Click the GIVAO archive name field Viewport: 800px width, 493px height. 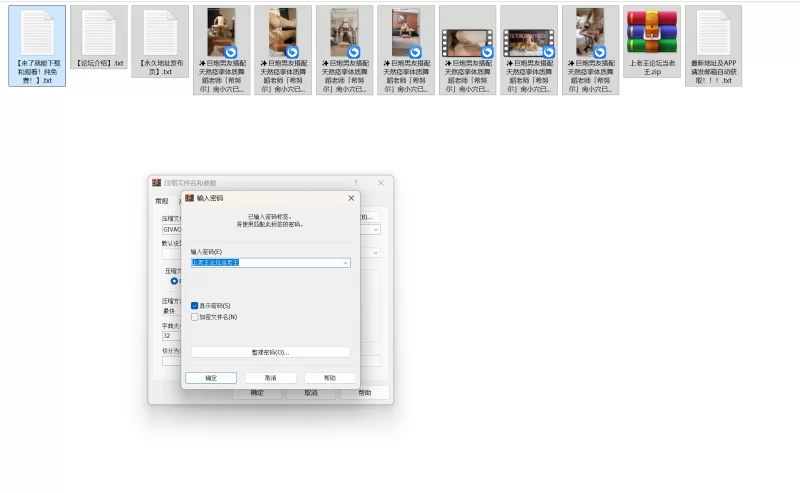click(171, 230)
